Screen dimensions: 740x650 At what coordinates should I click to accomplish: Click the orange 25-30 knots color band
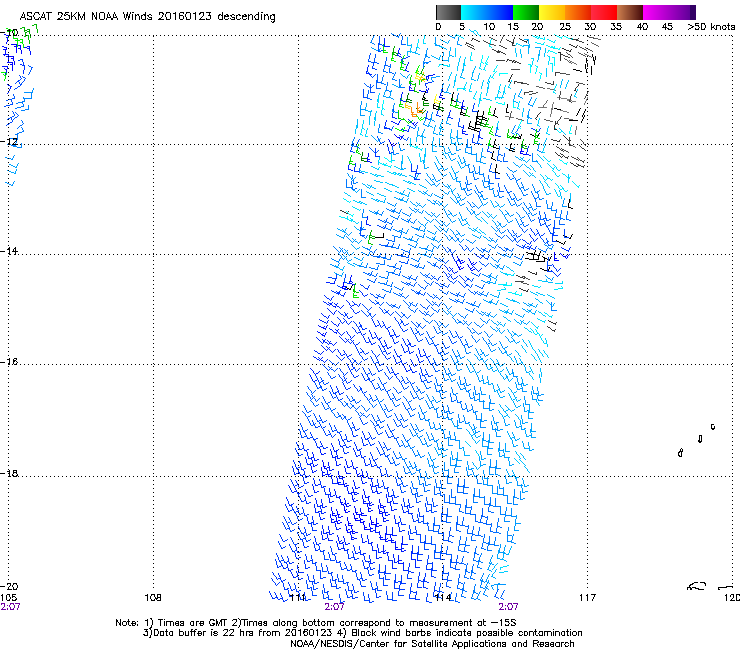[x=578, y=12]
